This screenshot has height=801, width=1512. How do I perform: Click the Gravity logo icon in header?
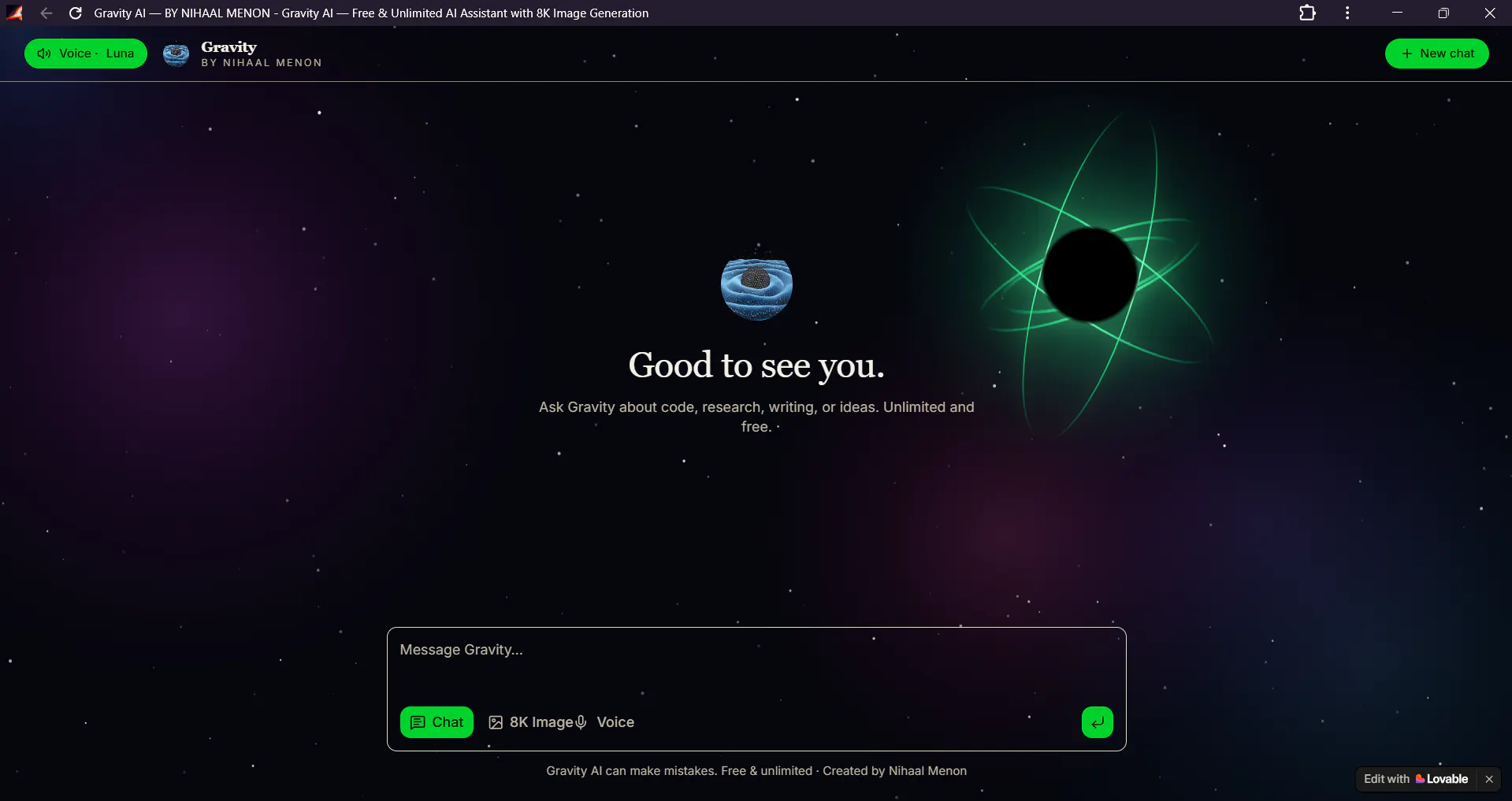176,54
